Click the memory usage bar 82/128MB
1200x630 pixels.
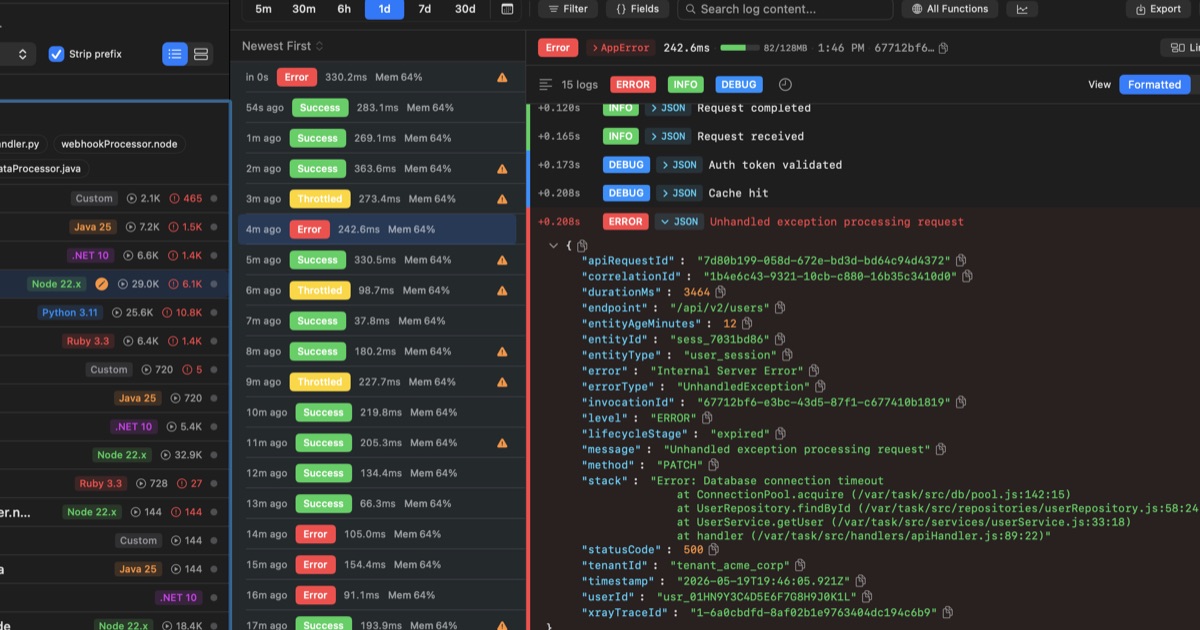tap(740, 48)
